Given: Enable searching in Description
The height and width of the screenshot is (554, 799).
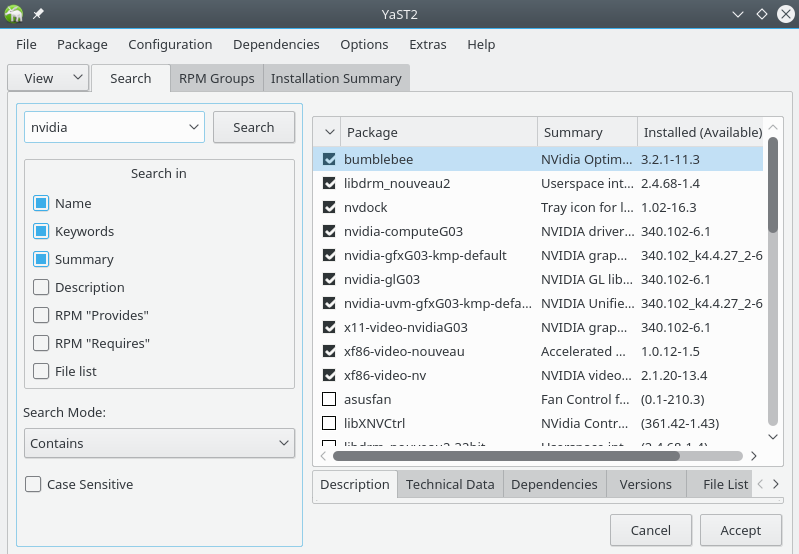Looking at the screenshot, I should tap(41, 287).
